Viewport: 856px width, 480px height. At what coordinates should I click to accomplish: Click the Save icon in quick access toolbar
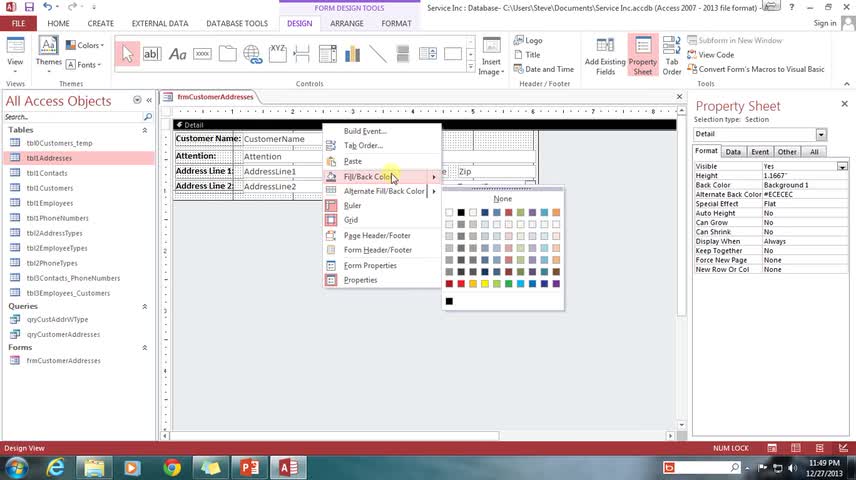pos(29,7)
